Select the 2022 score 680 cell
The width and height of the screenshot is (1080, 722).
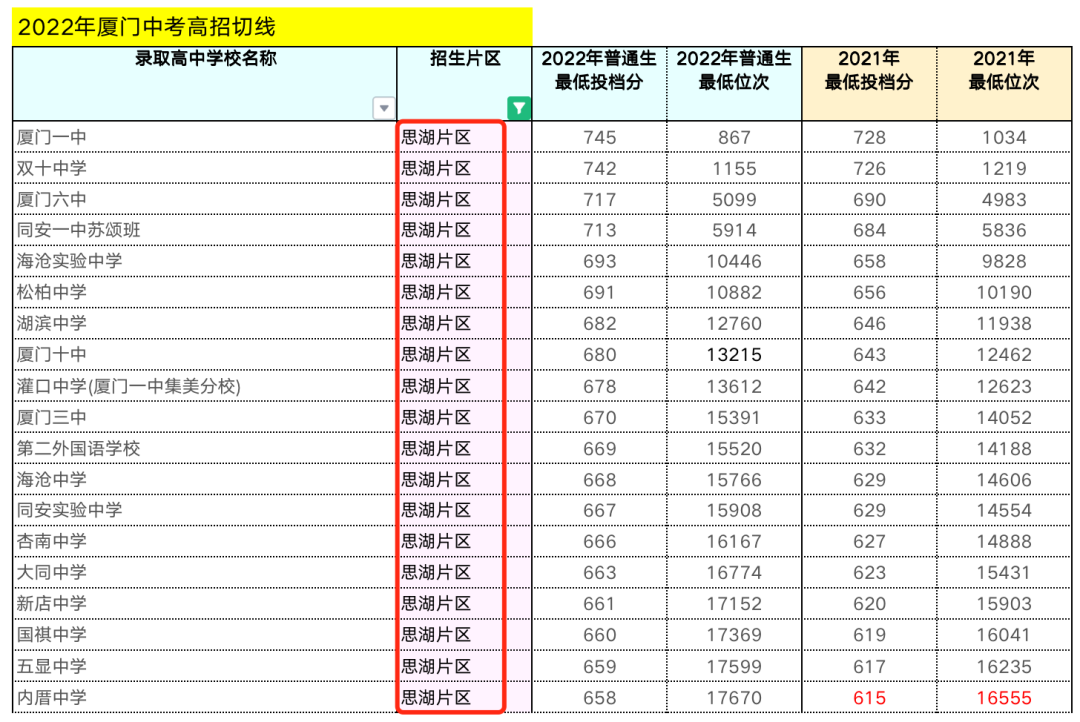point(599,355)
